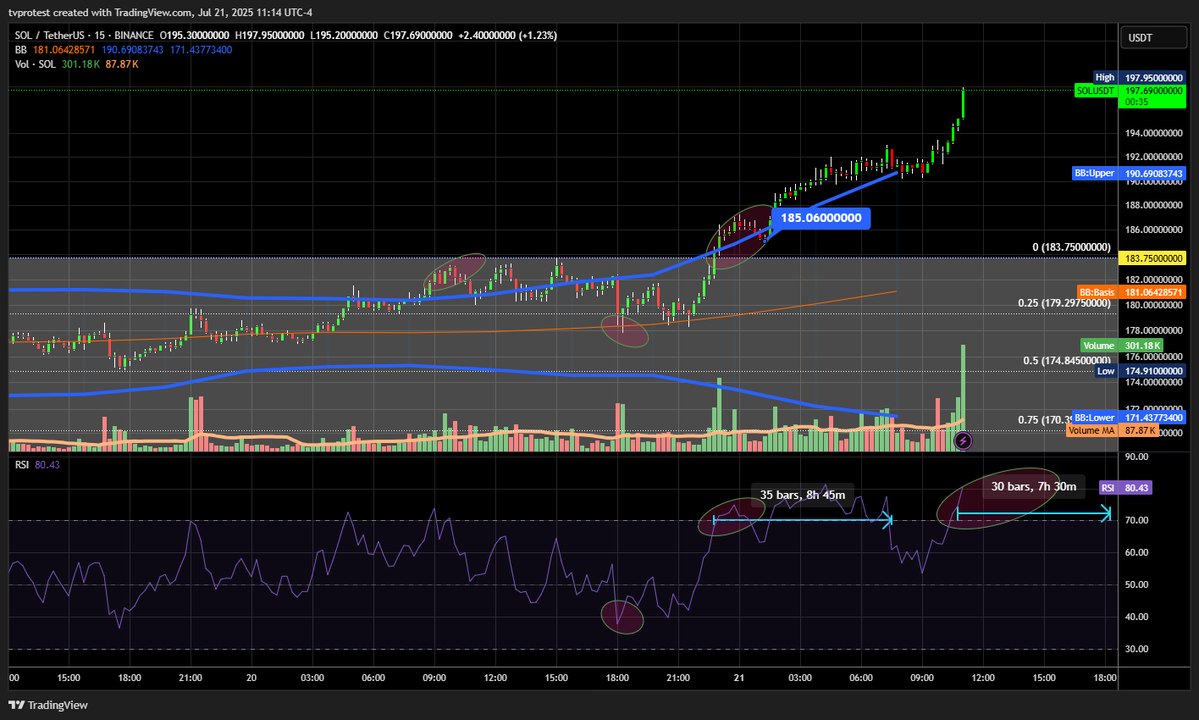Click the 194.00000000 price axis tick

point(1154,133)
